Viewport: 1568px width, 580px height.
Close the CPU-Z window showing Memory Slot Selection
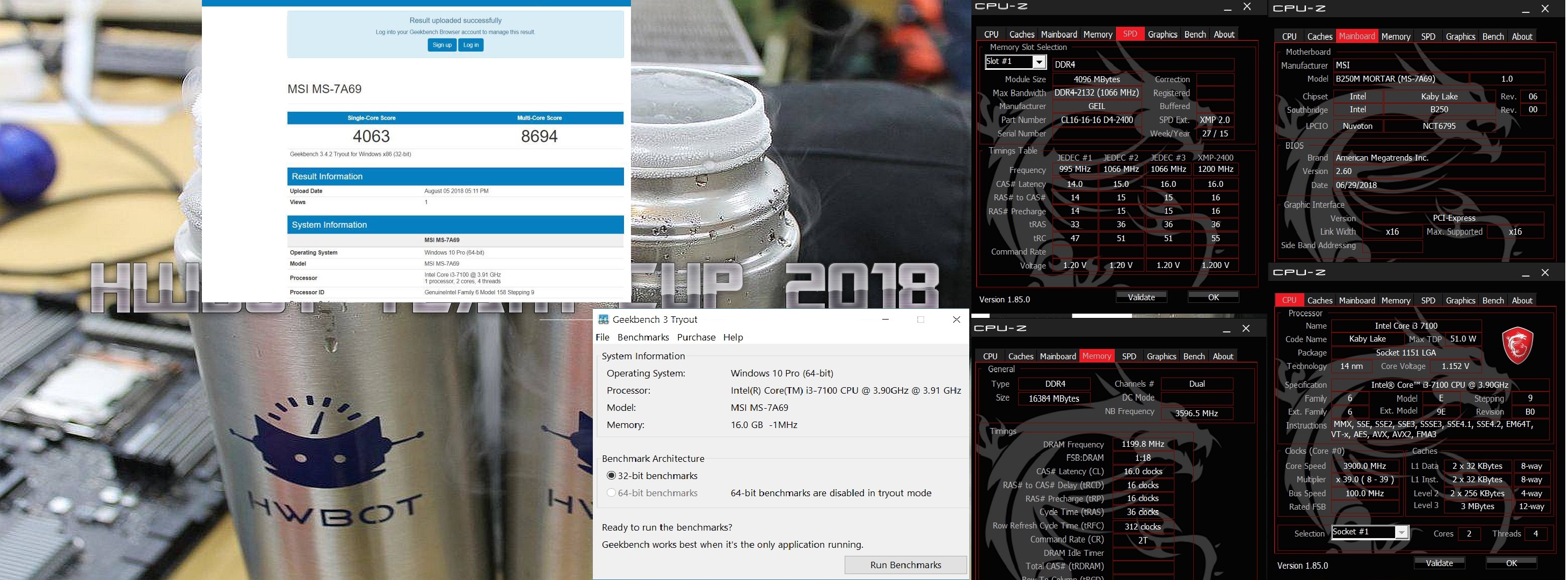point(1246,6)
